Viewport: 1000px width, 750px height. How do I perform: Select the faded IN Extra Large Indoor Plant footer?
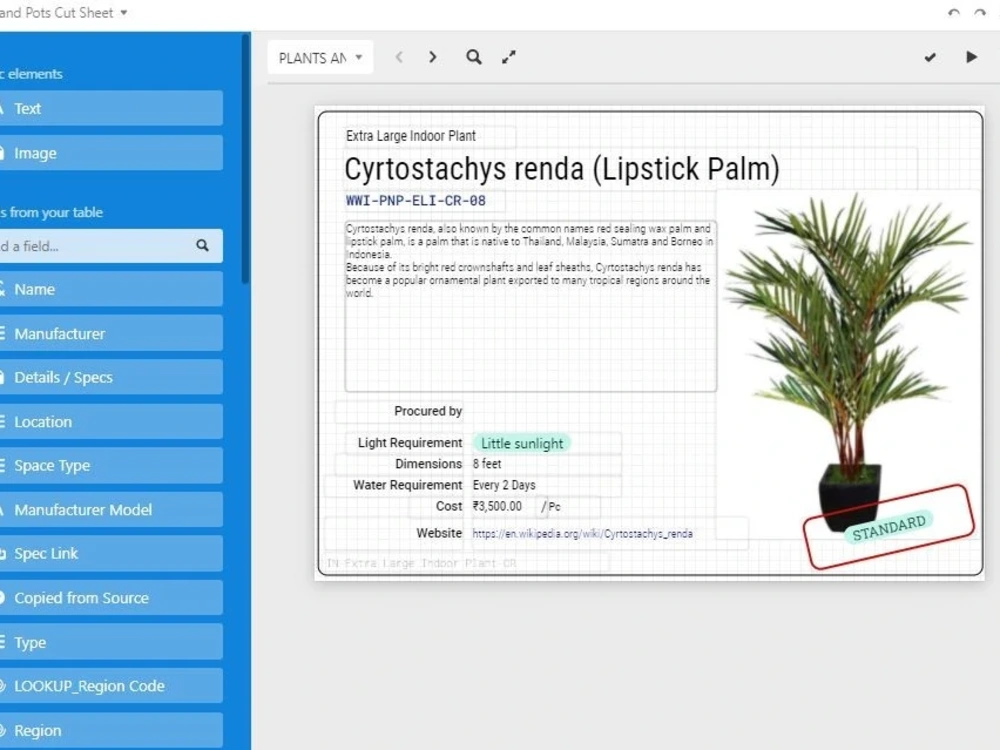click(421, 563)
